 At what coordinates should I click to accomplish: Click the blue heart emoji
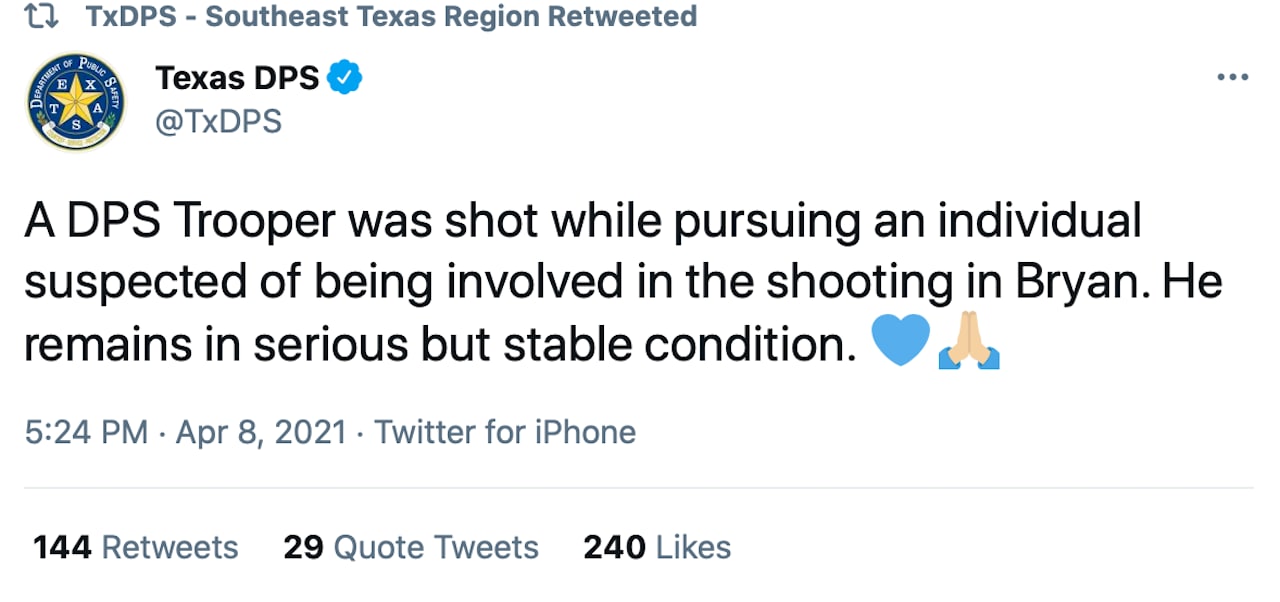pos(900,343)
